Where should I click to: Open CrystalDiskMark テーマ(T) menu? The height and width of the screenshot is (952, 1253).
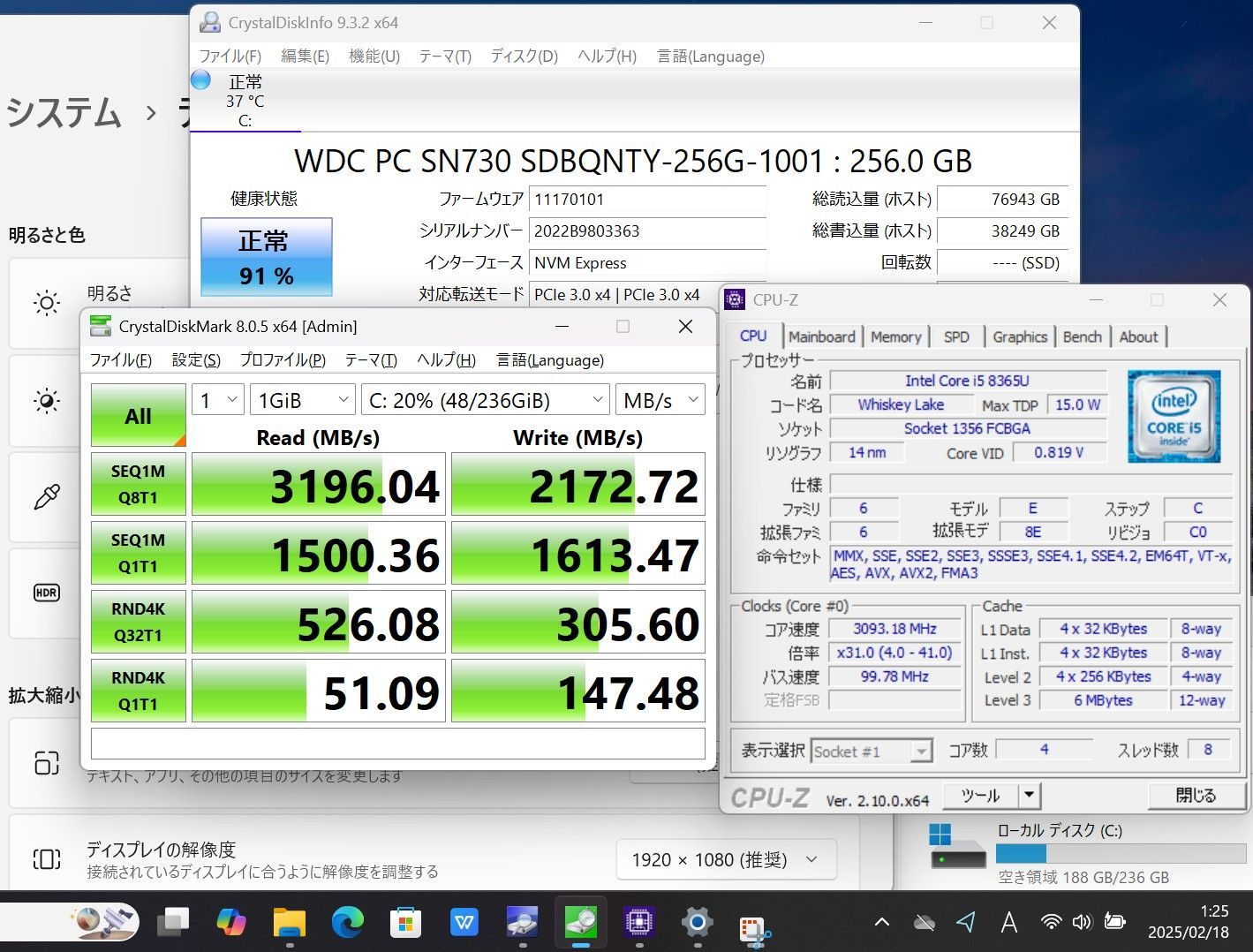coord(371,360)
